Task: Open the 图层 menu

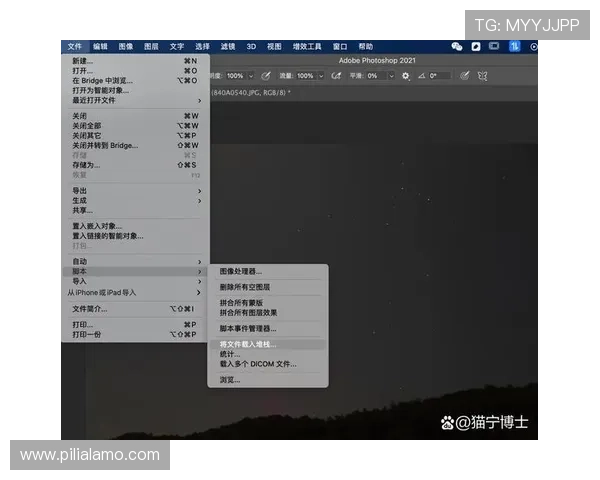Action: tap(151, 47)
